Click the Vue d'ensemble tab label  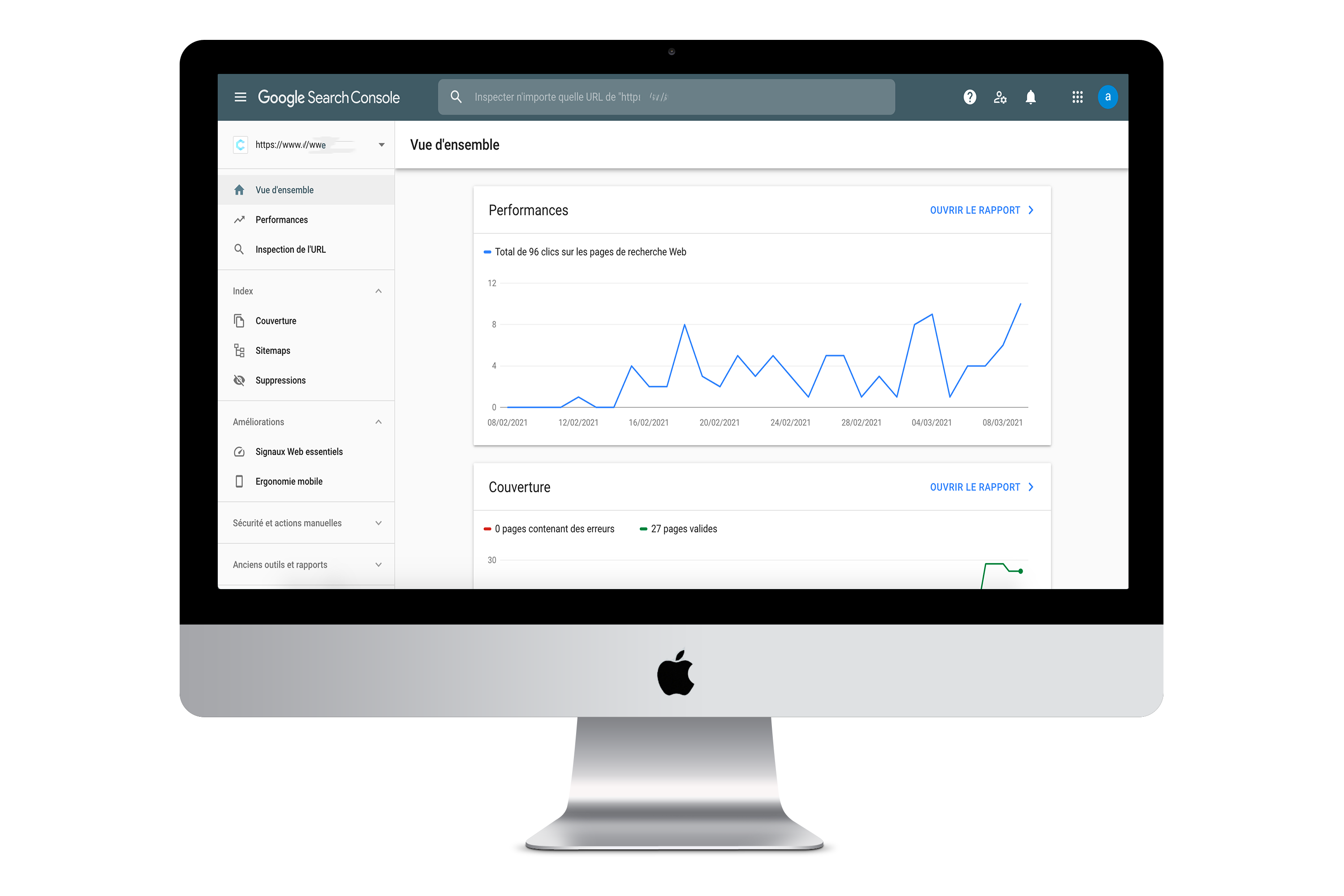click(x=284, y=189)
